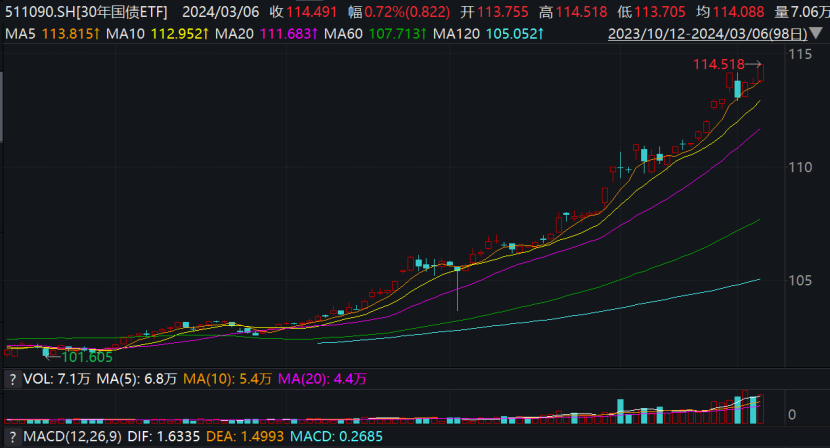This screenshot has height=448, width=830.
Task: Click the volume MA(5): 6.8万 label
Action: [x=137, y=379]
